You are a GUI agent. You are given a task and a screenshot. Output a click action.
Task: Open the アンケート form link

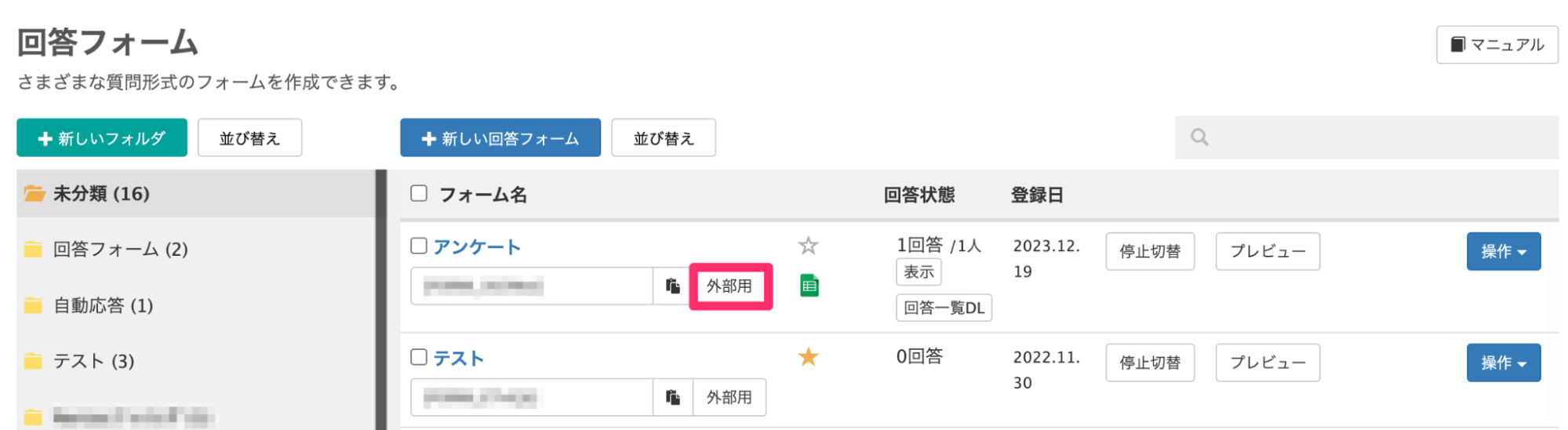[x=477, y=247]
